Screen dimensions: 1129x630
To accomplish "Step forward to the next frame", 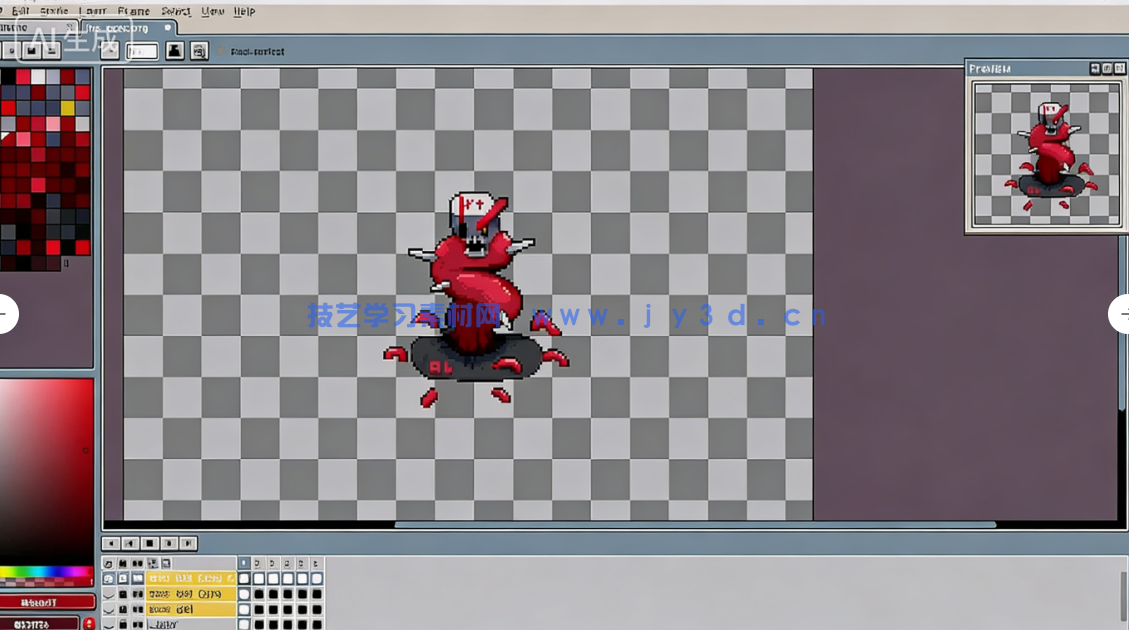I will coord(169,544).
